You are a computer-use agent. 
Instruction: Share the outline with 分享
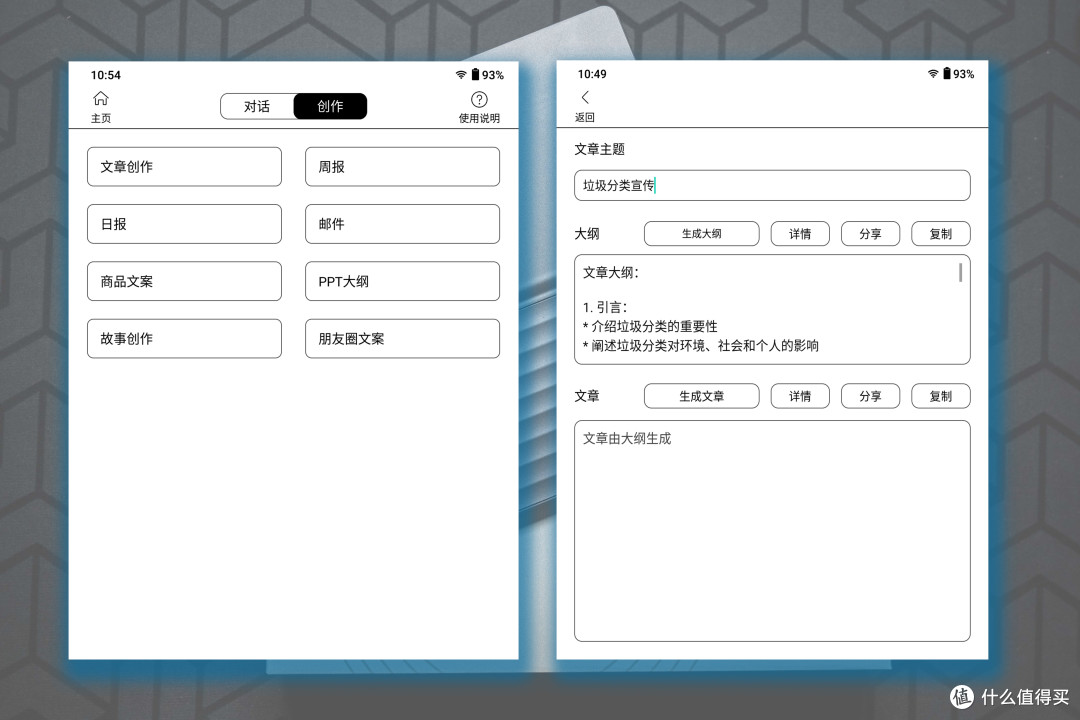tap(871, 234)
